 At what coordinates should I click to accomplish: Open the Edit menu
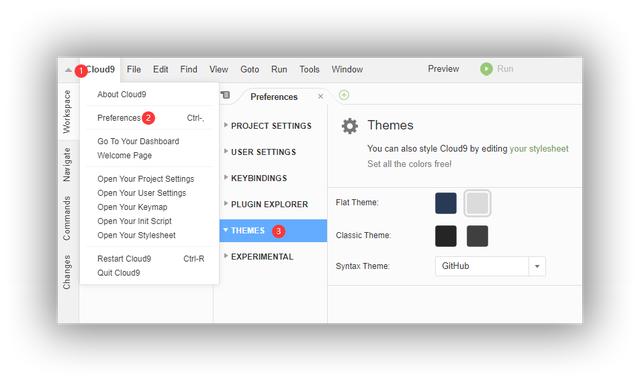[x=160, y=69]
